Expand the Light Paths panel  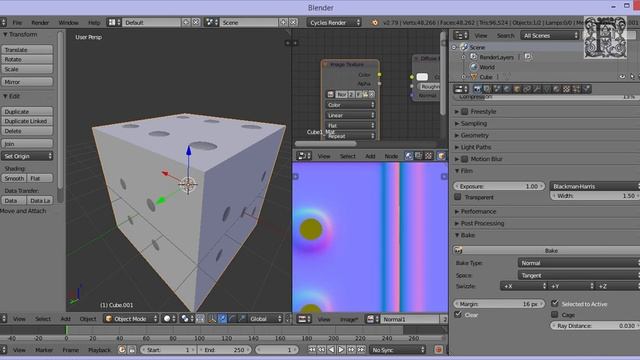(475, 147)
